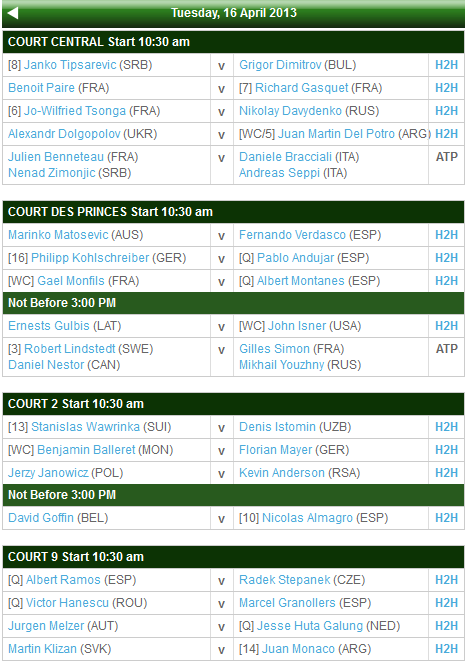View H2H for Balleret vs Mayer
Screen dimensions: 467x665
447,450
